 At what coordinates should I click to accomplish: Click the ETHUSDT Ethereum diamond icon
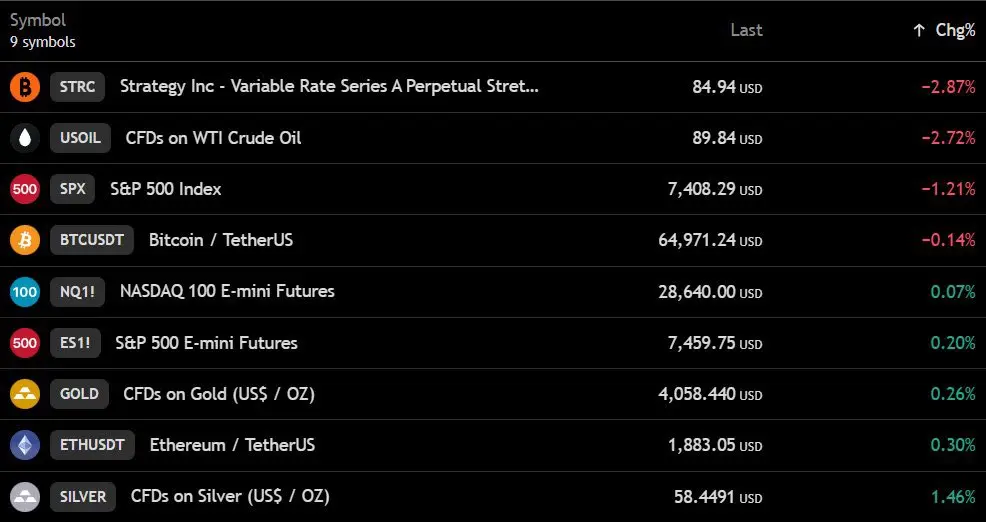[25, 445]
